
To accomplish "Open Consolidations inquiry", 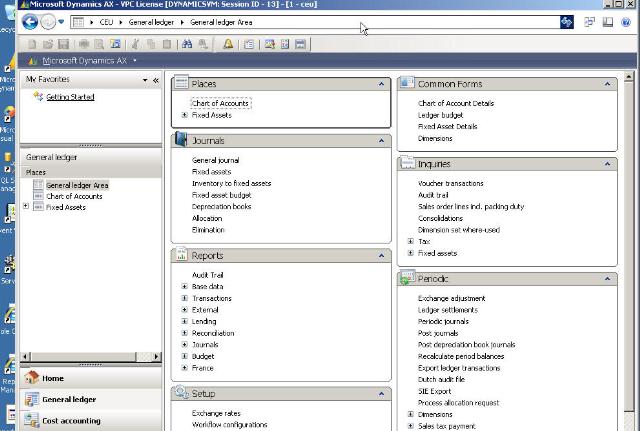I will [x=440, y=218].
